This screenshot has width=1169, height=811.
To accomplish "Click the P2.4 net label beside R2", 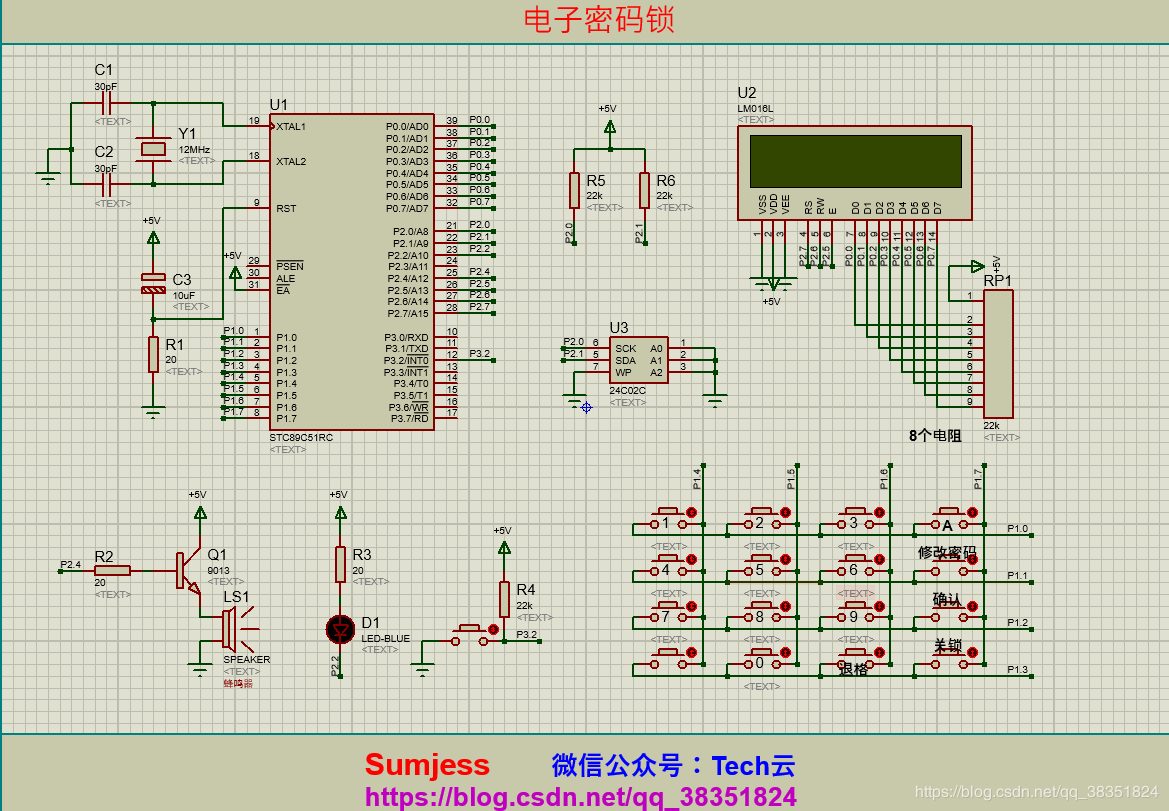I will click(71, 564).
